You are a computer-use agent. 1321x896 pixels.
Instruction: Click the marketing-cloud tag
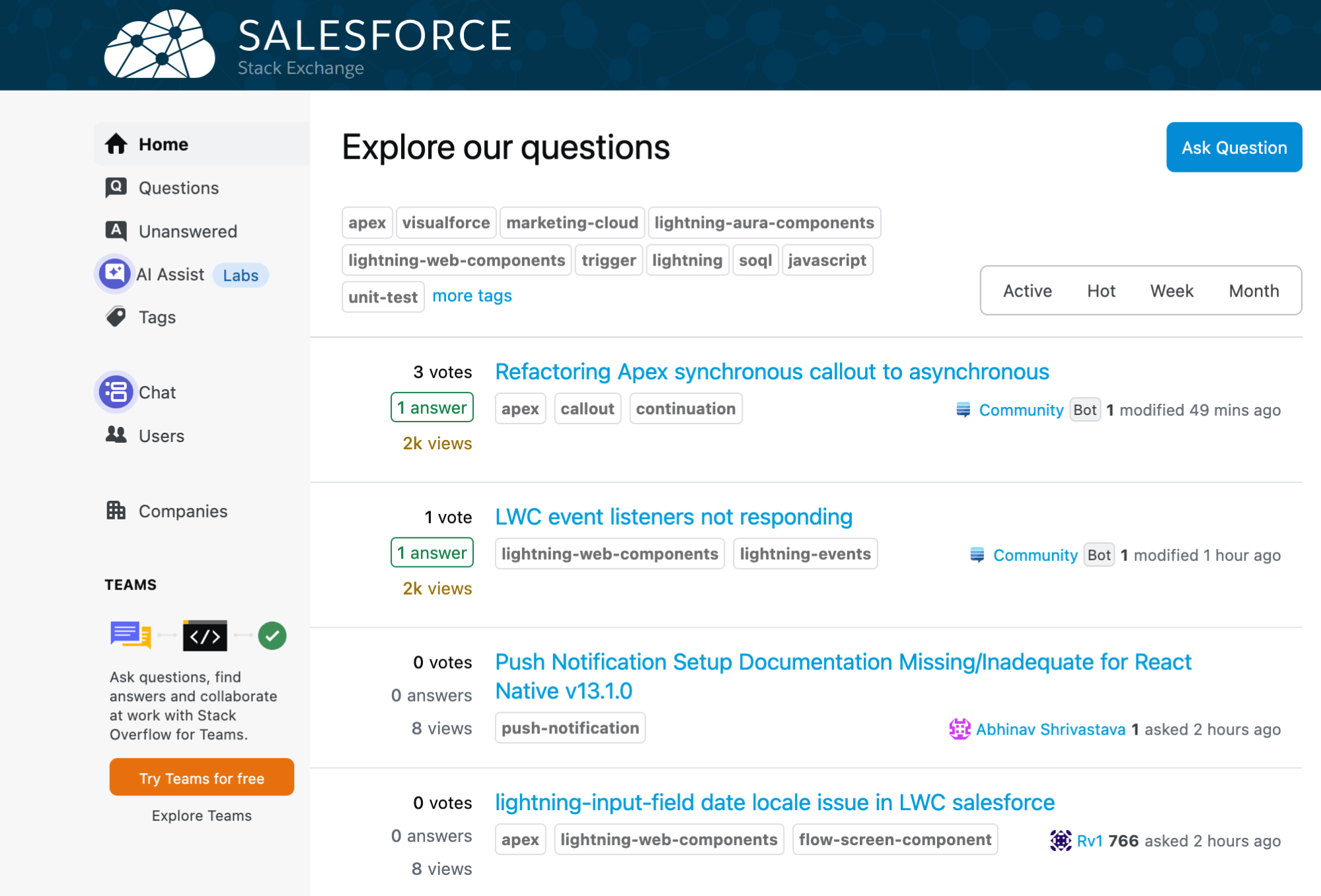click(x=572, y=223)
